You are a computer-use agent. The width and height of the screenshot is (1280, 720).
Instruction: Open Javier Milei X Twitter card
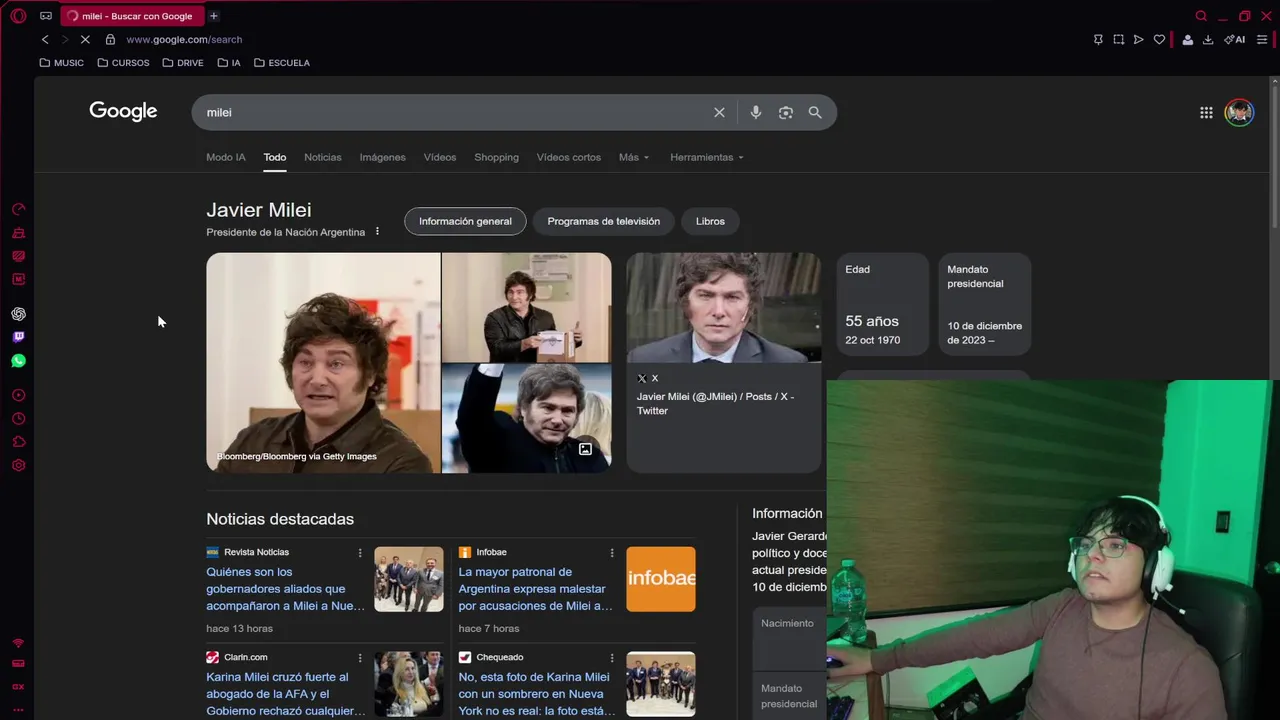[724, 362]
